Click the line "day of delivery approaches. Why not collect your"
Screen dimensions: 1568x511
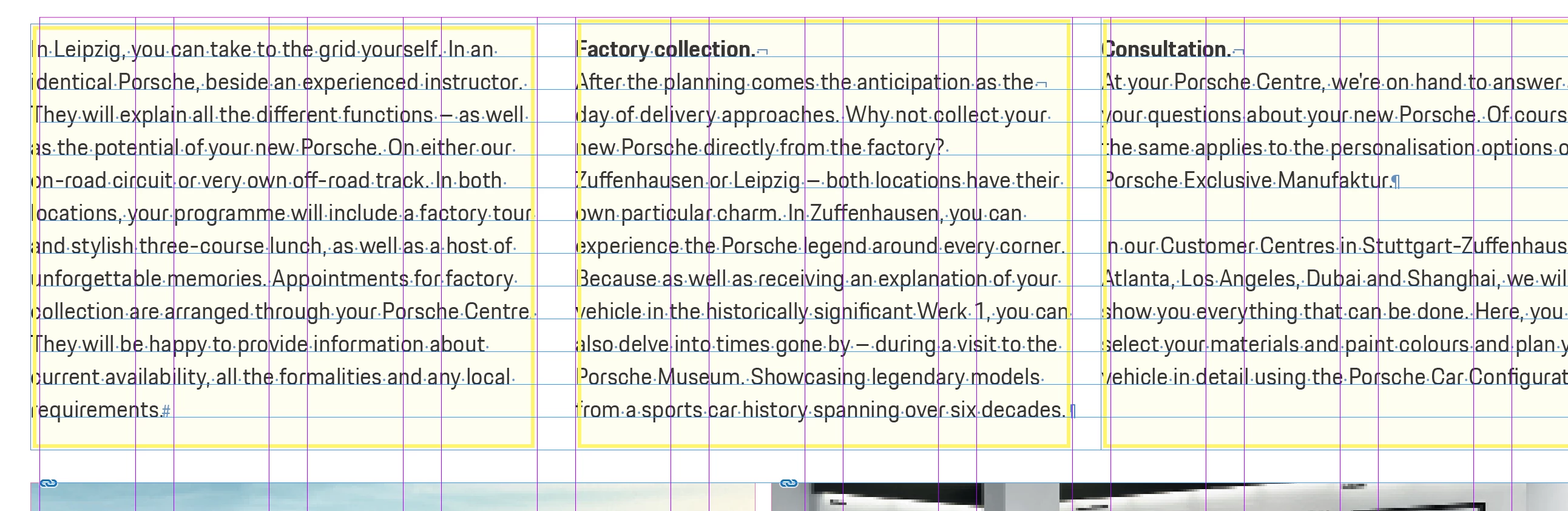811,115
